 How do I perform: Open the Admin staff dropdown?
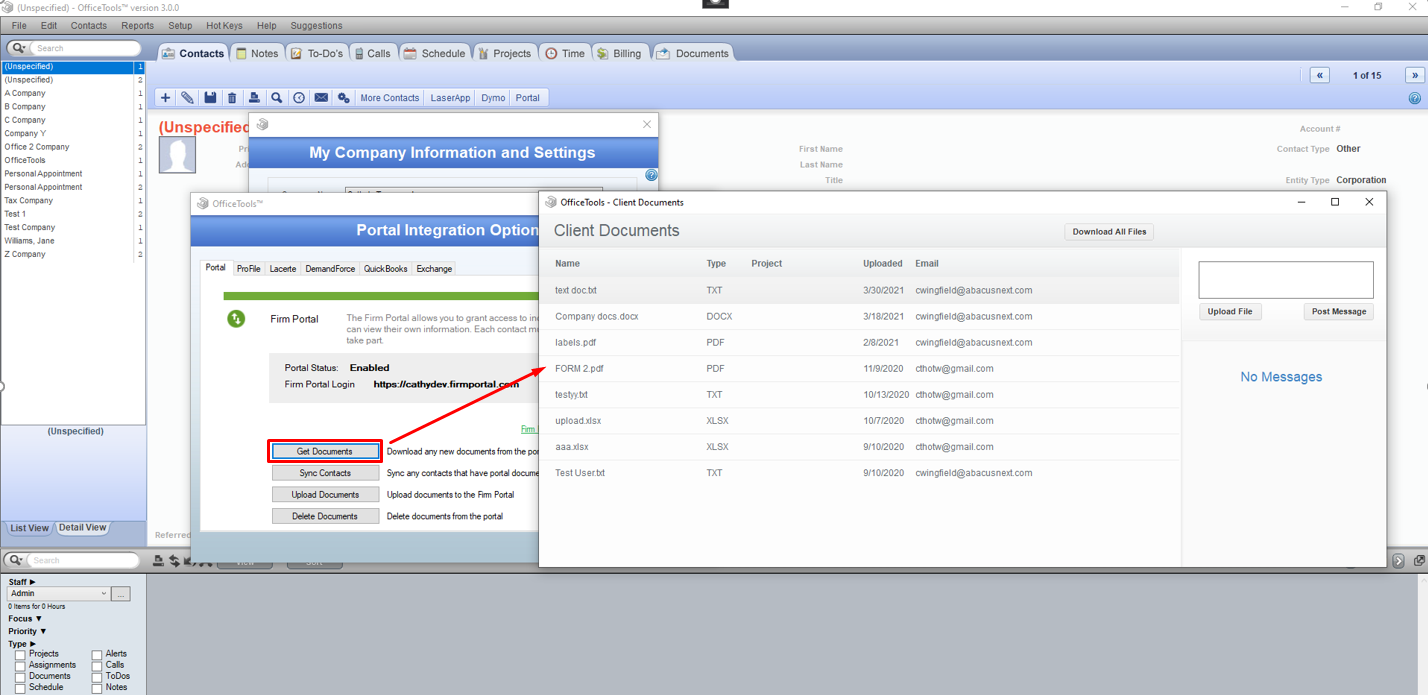click(x=58, y=594)
